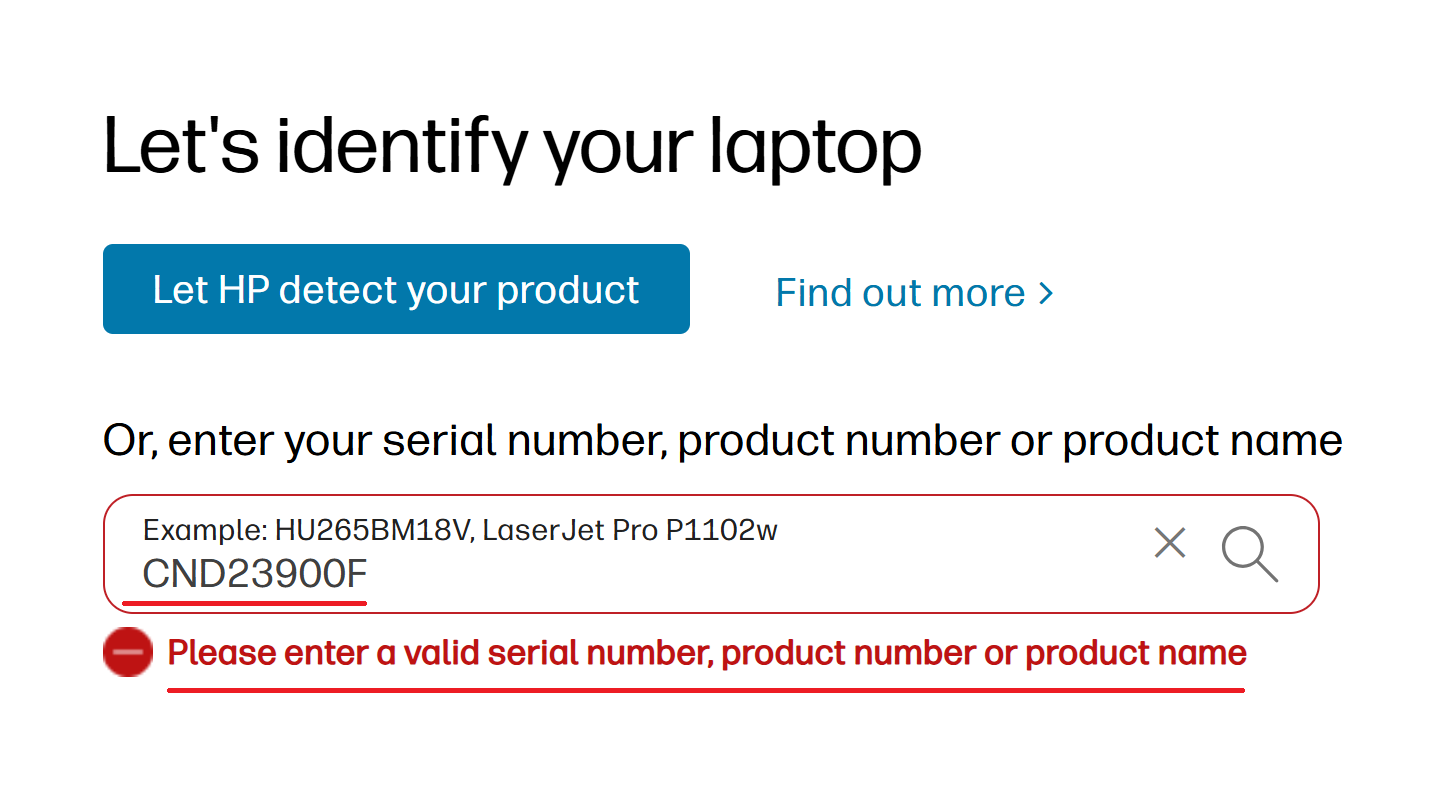Click the magnifying glass search icon
Screen dimensions: 1436x789
click(x=1249, y=554)
